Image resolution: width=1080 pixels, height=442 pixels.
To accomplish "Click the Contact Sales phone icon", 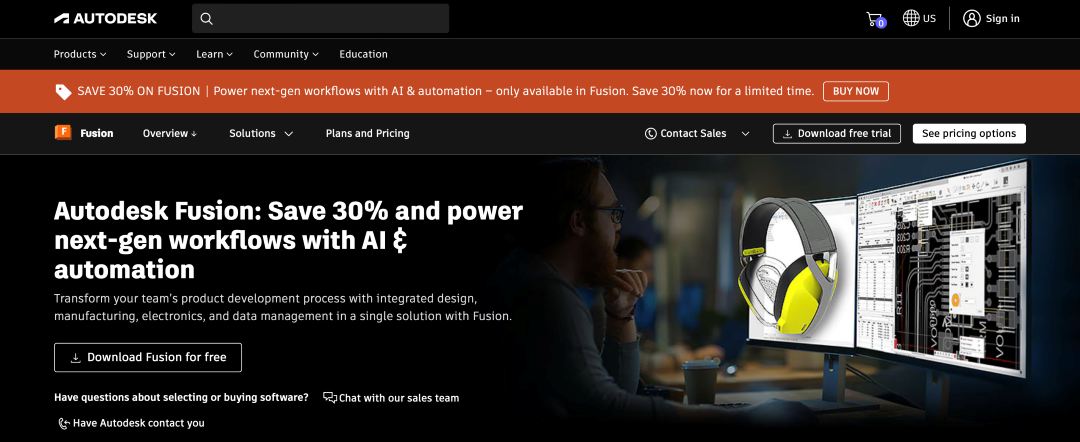I will click(x=651, y=134).
